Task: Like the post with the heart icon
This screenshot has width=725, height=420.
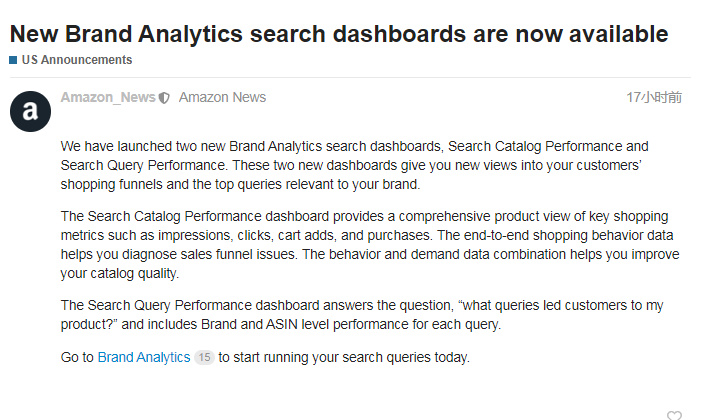Action: (x=674, y=415)
